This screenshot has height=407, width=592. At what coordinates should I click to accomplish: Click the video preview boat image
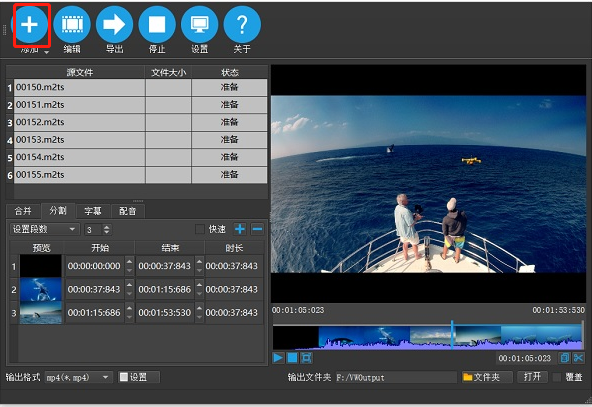(x=428, y=184)
